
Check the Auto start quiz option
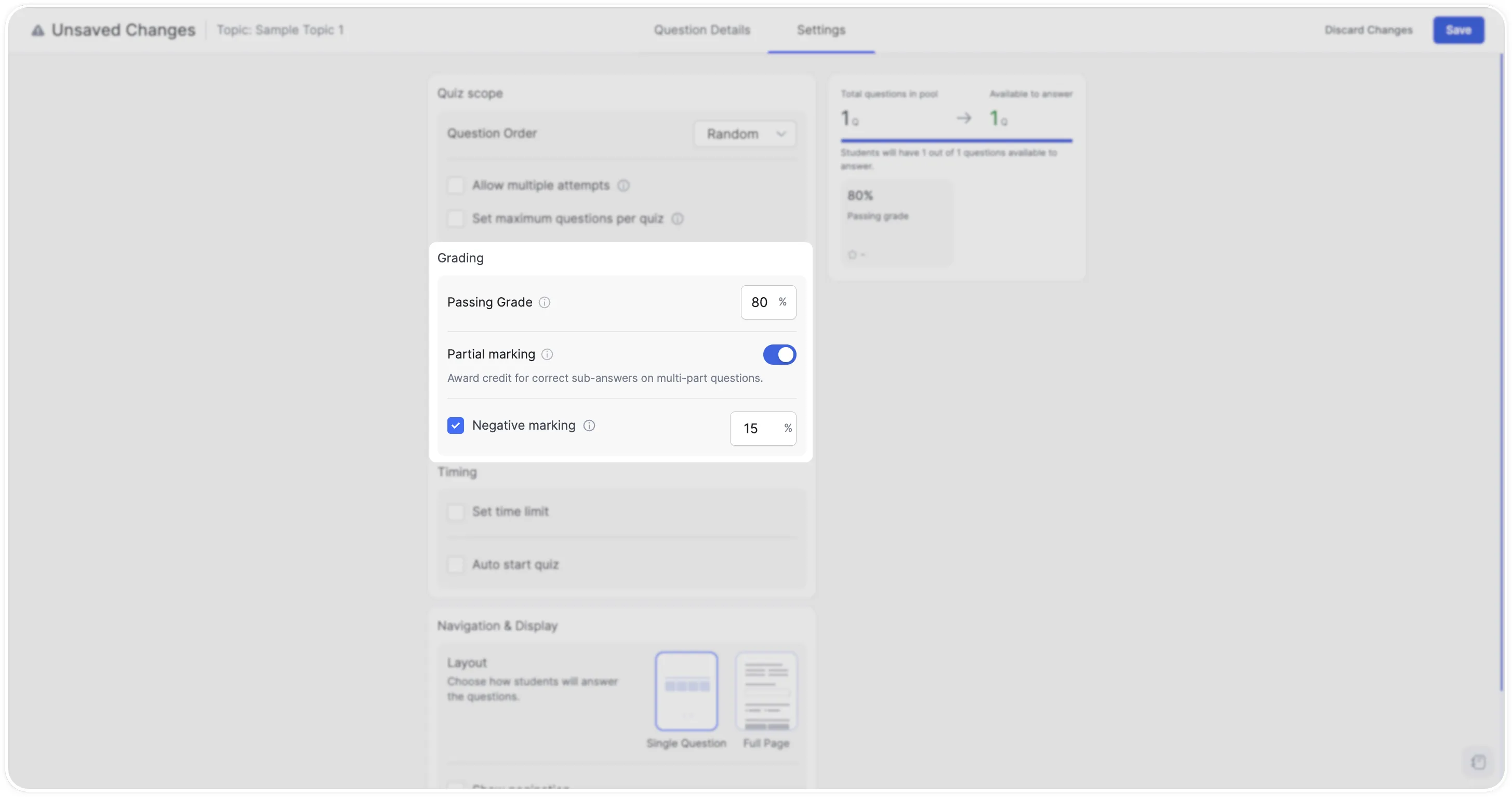[x=456, y=565]
